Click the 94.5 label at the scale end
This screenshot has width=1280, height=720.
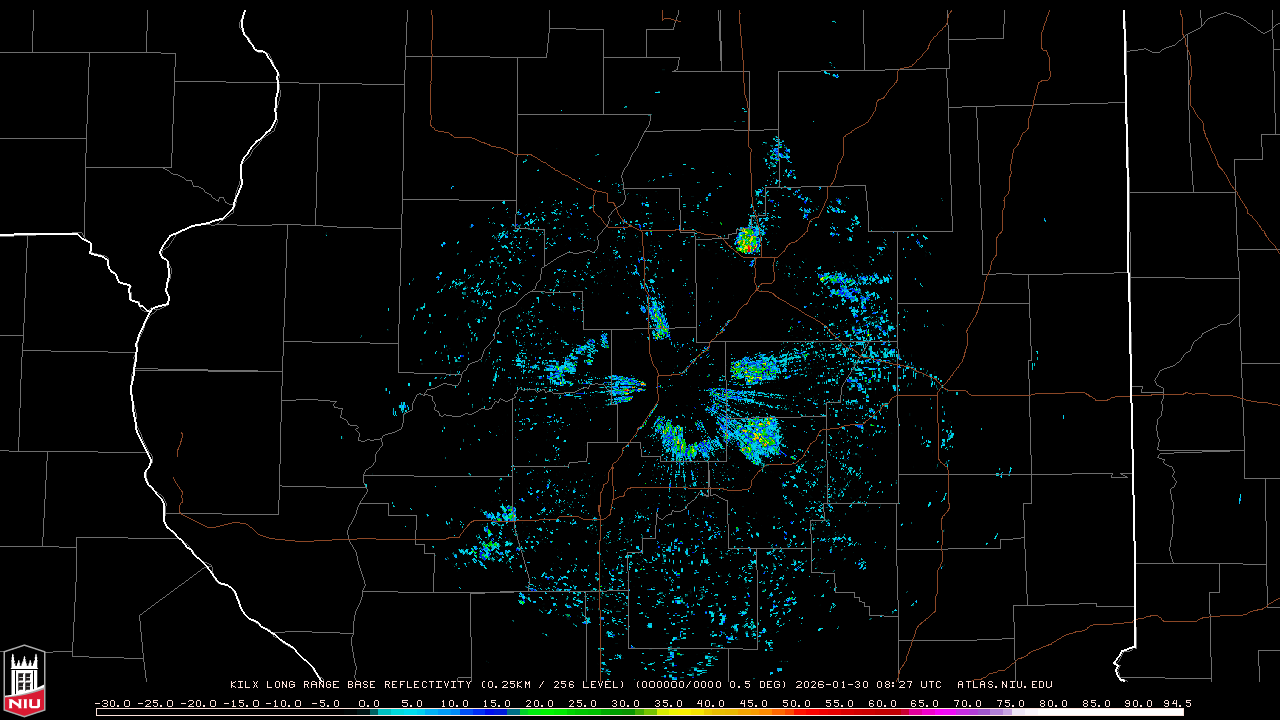pyautogui.click(x=1175, y=703)
